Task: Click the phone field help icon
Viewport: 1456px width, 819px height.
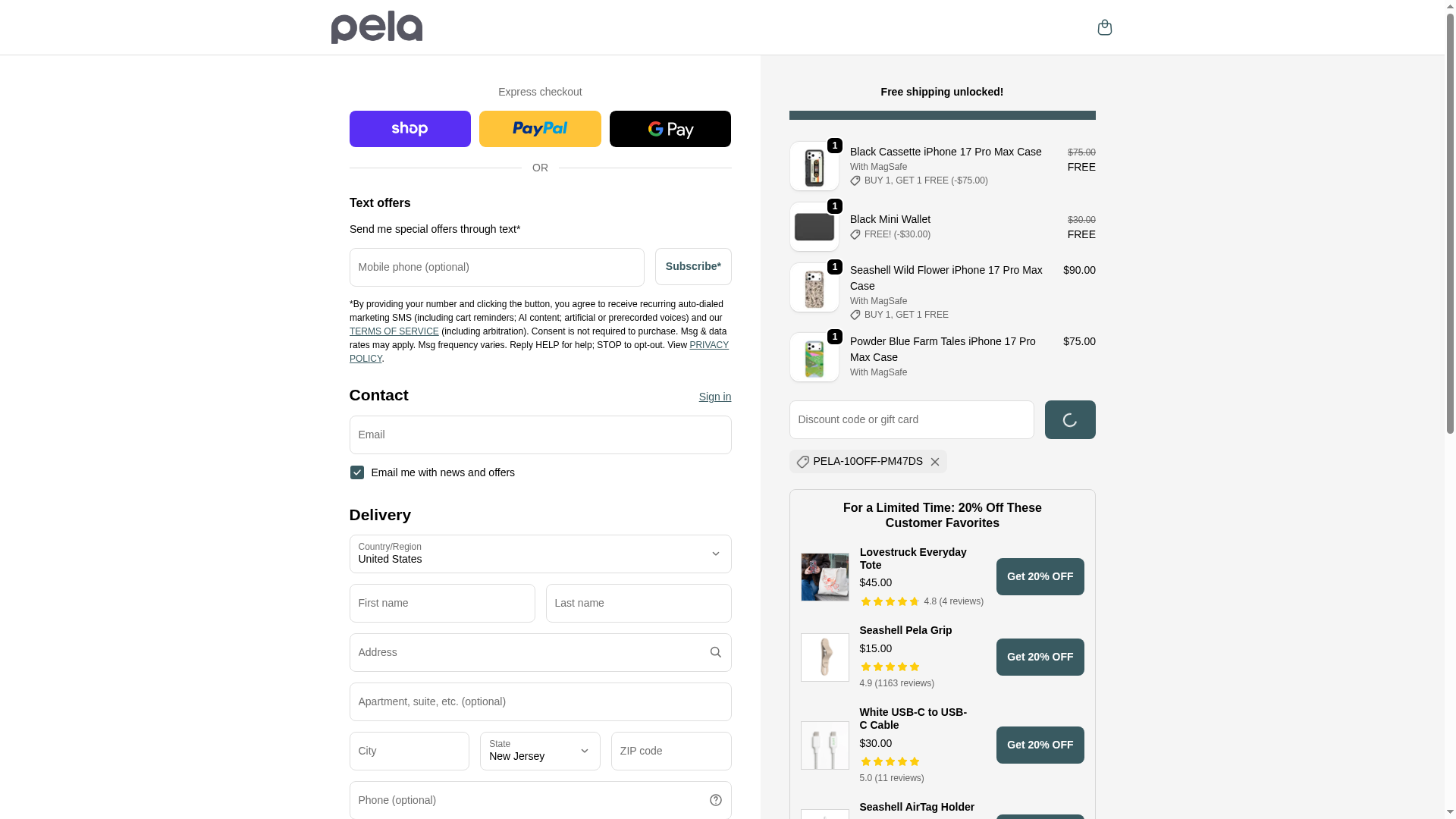Action: 715,800
